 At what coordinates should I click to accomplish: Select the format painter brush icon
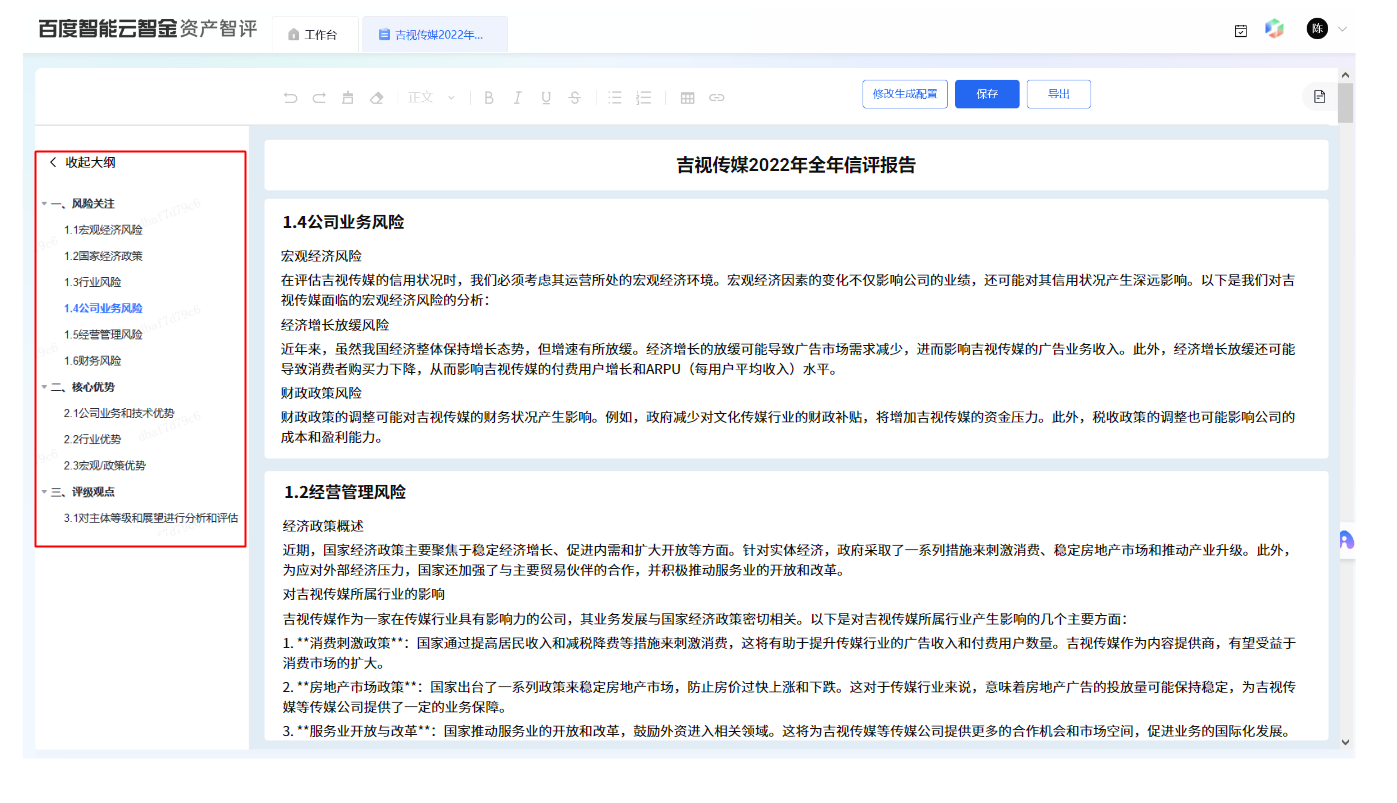[348, 97]
